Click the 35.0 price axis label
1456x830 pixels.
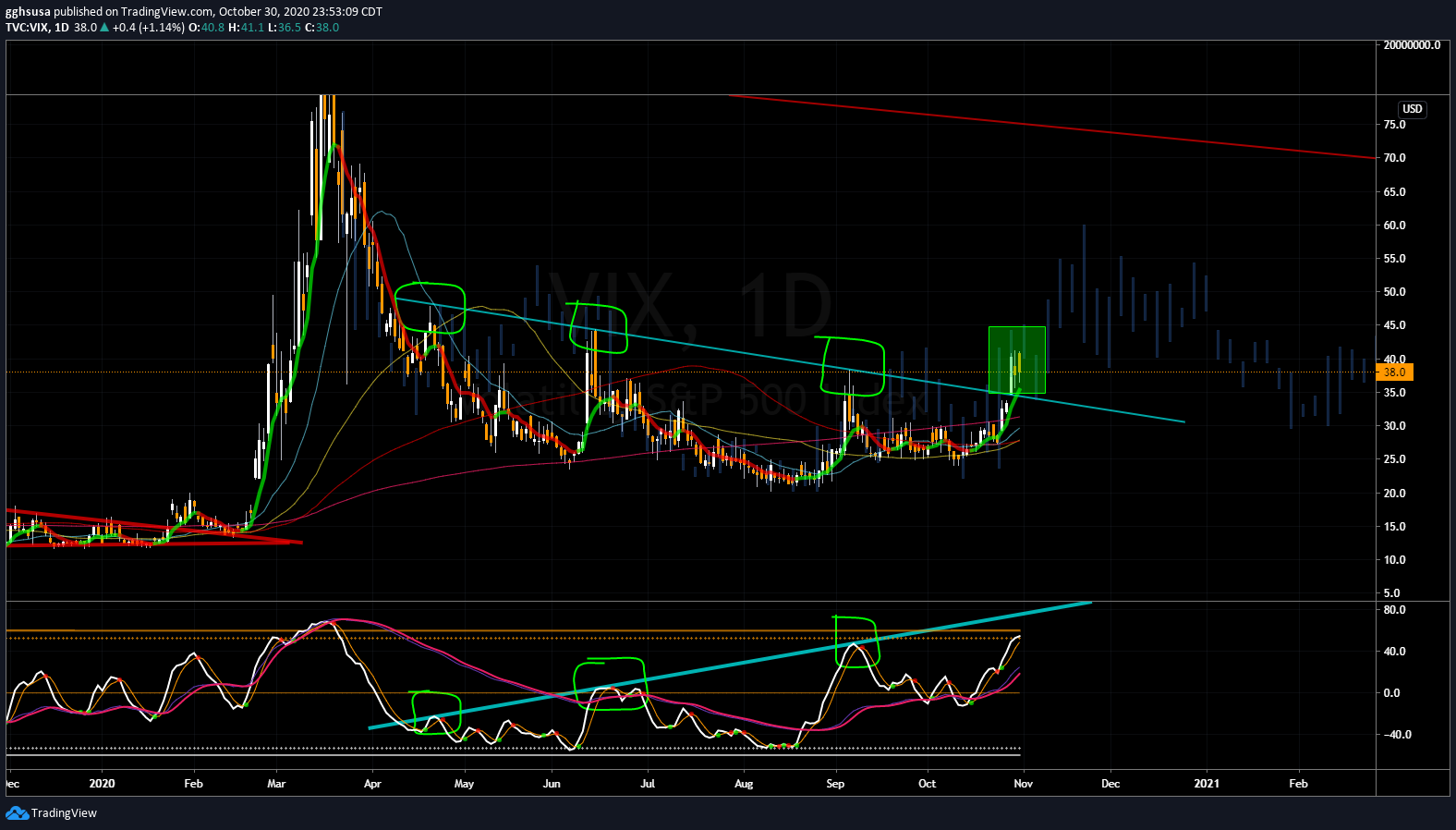pos(1394,393)
